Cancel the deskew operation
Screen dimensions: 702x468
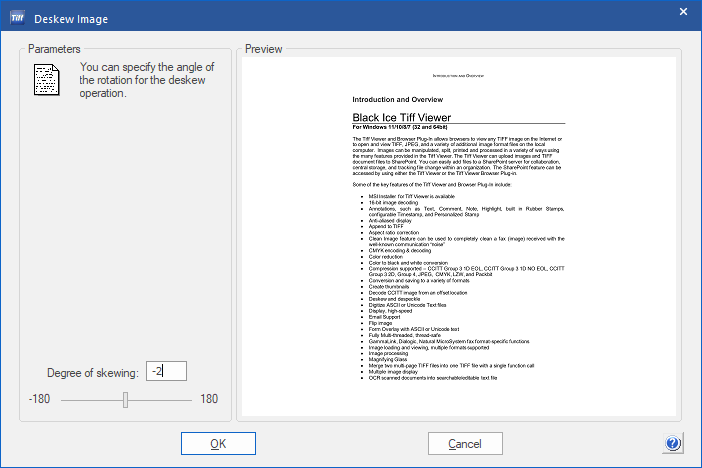point(465,443)
